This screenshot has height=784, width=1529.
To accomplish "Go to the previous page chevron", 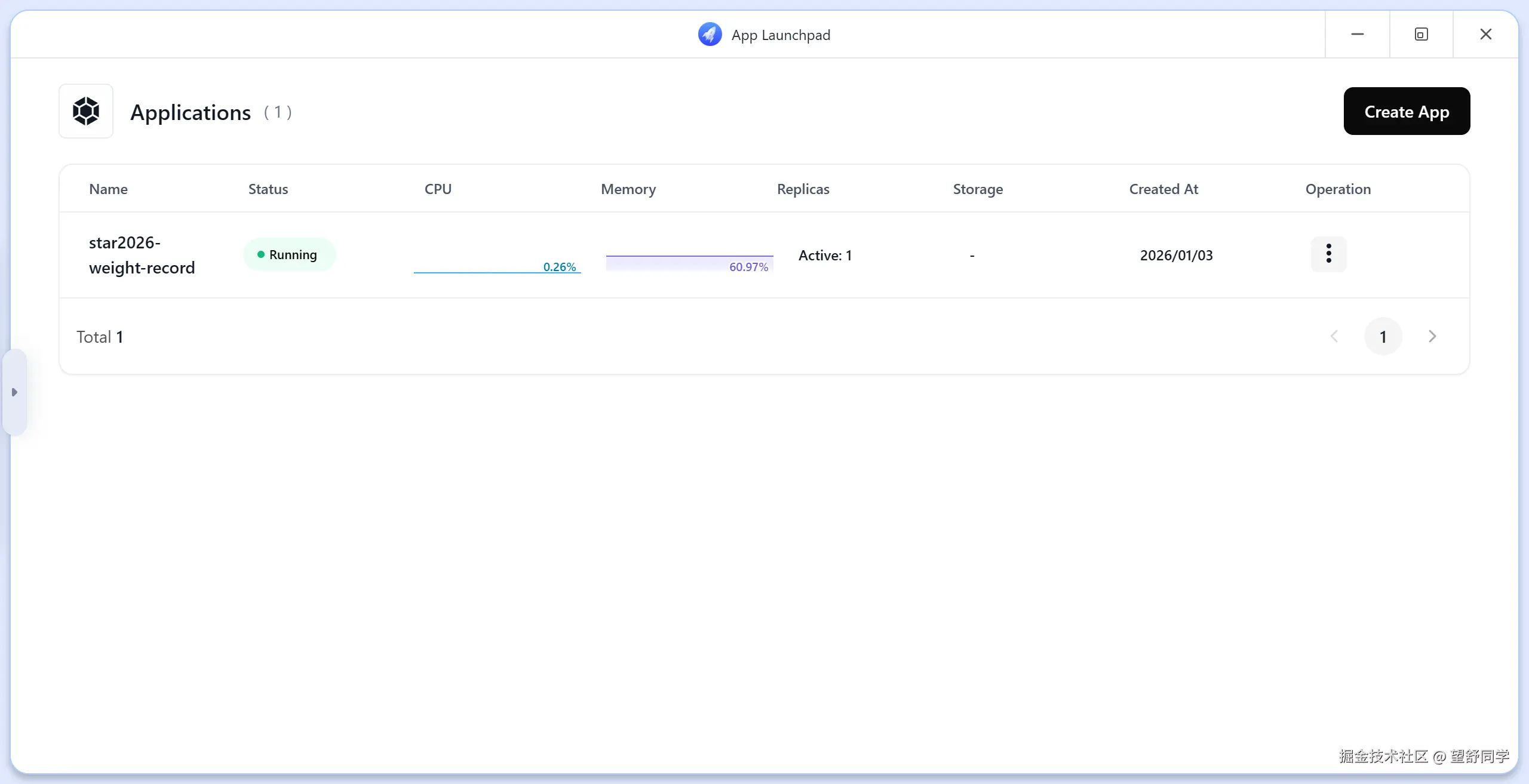I will (1334, 337).
